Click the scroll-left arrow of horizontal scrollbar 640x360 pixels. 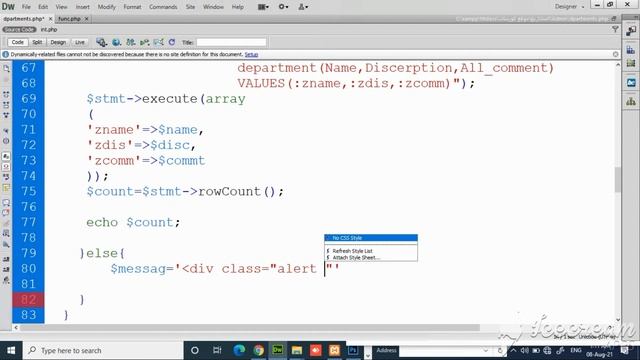coord(16,327)
